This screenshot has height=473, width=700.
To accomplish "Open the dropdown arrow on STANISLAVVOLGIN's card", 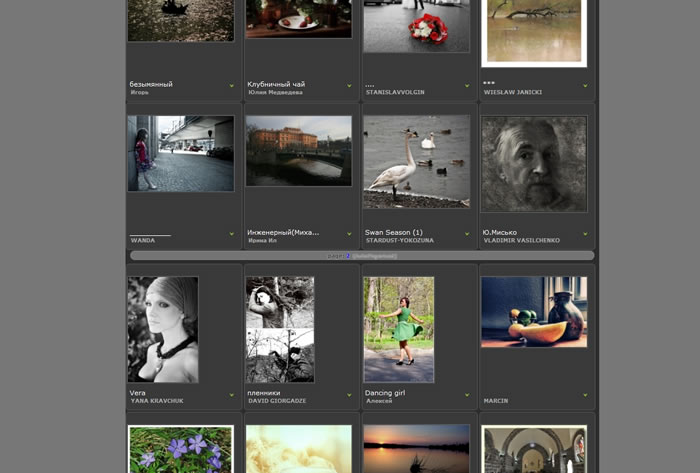I will coord(467,86).
